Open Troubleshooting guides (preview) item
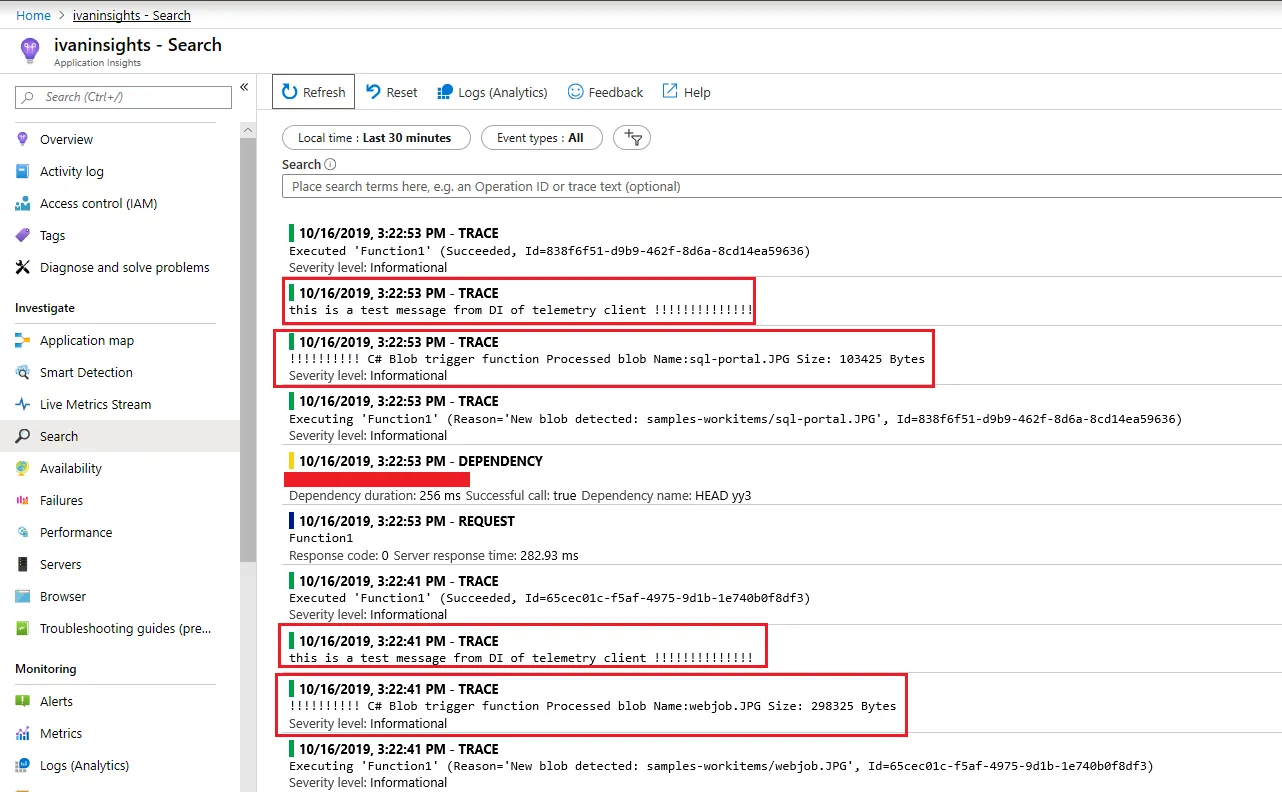This screenshot has height=792, width=1282. tap(125, 628)
